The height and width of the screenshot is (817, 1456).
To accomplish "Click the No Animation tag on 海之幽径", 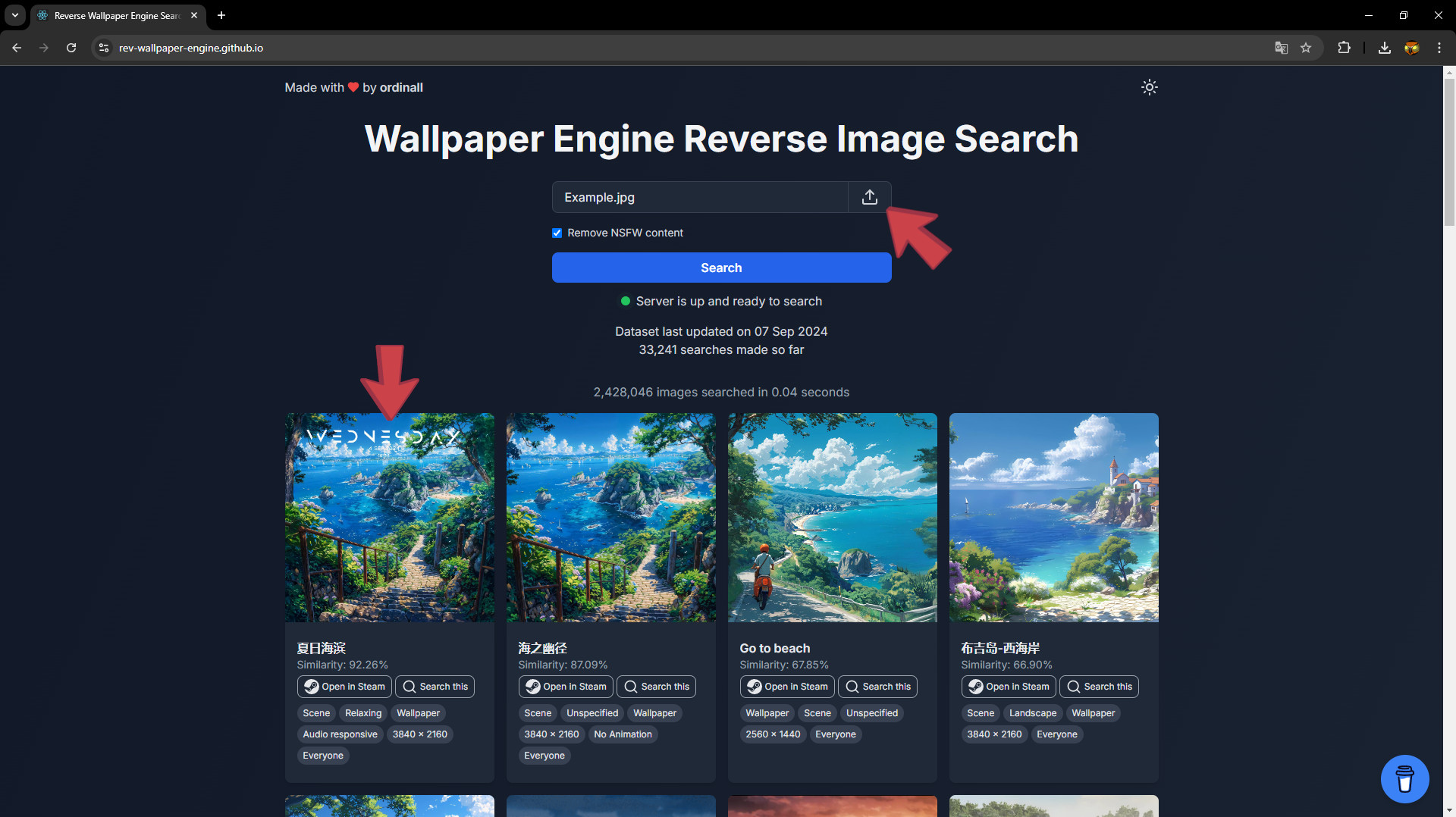I will point(623,734).
